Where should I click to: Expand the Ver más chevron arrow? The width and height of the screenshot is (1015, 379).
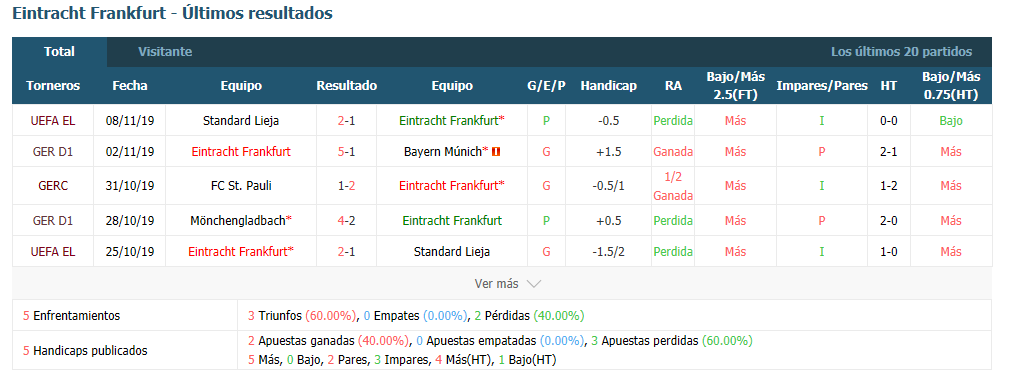[x=534, y=284]
